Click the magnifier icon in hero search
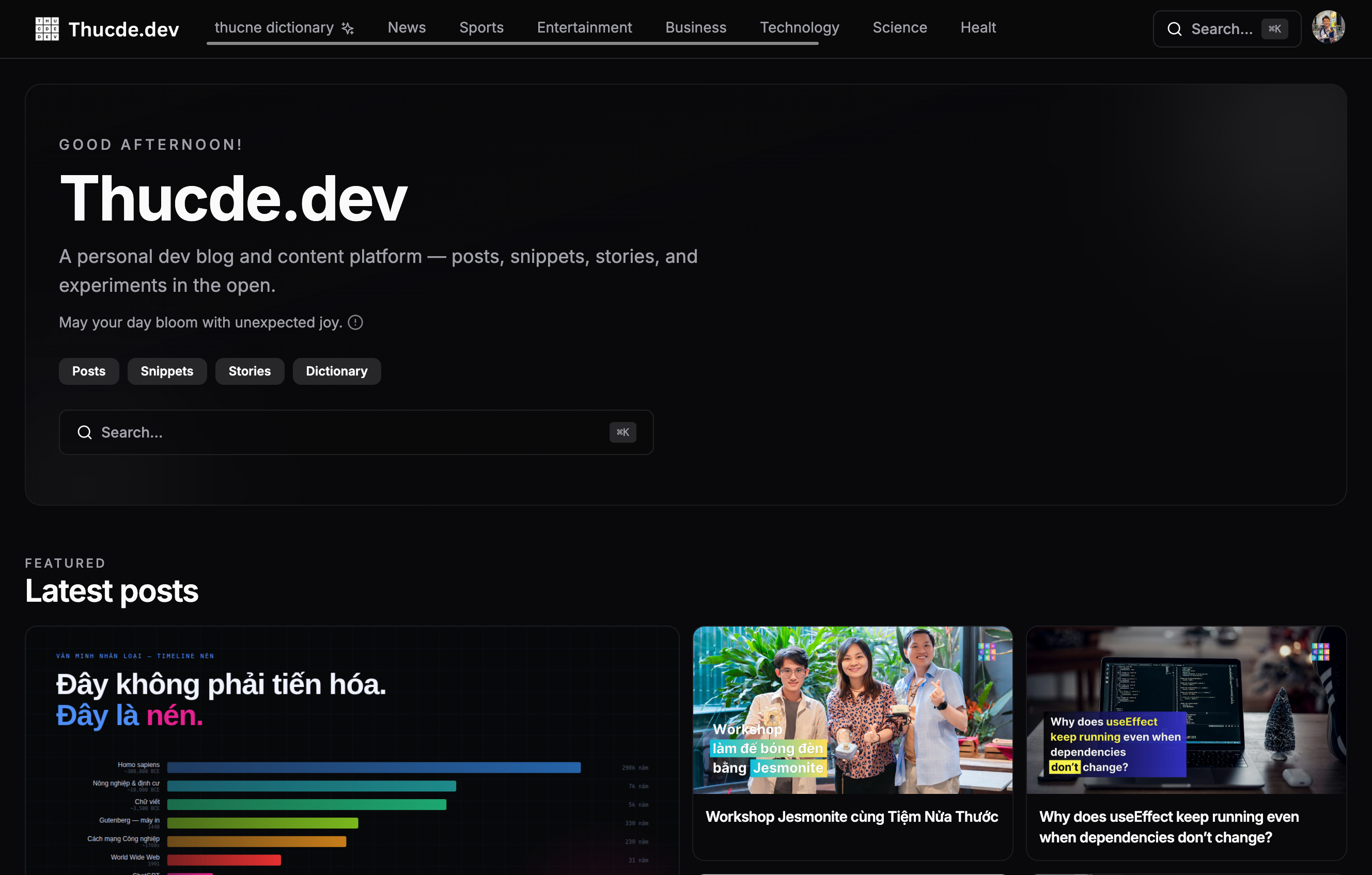Viewport: 1372px width, 875px height. tap(85, 432)
